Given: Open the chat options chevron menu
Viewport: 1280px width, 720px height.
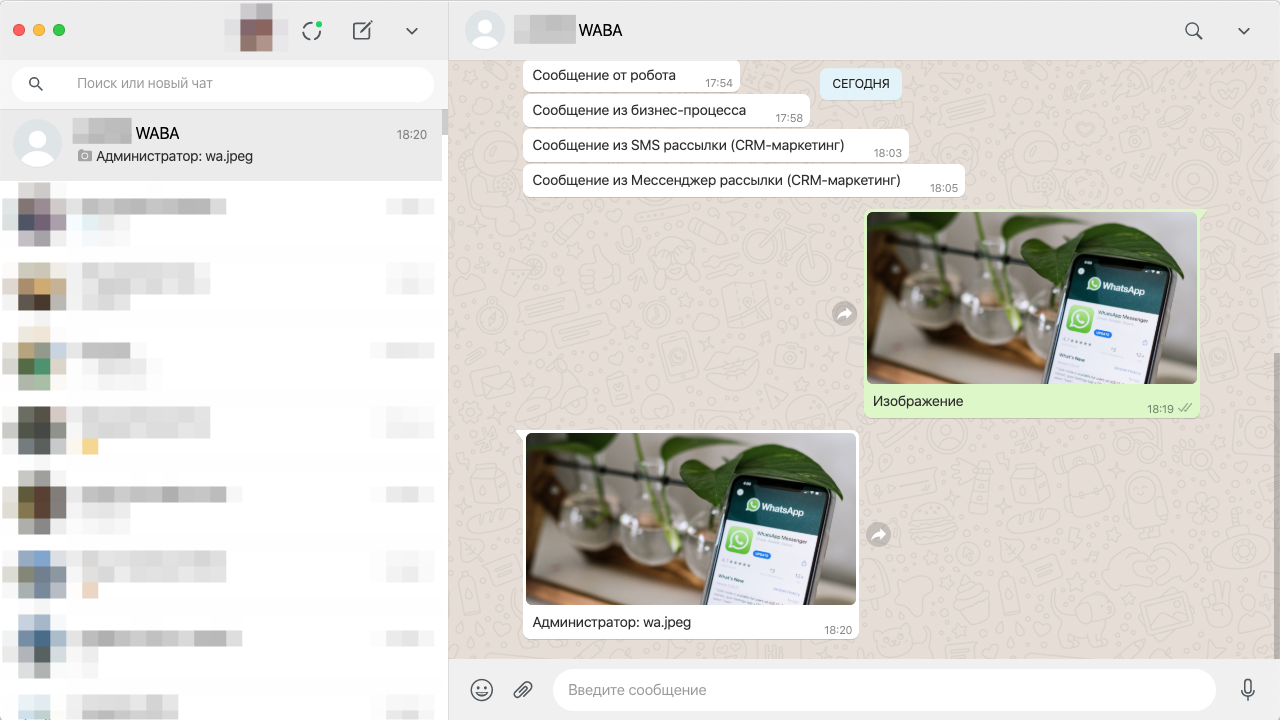Looking at the screenshot, I should point(1243,31).
